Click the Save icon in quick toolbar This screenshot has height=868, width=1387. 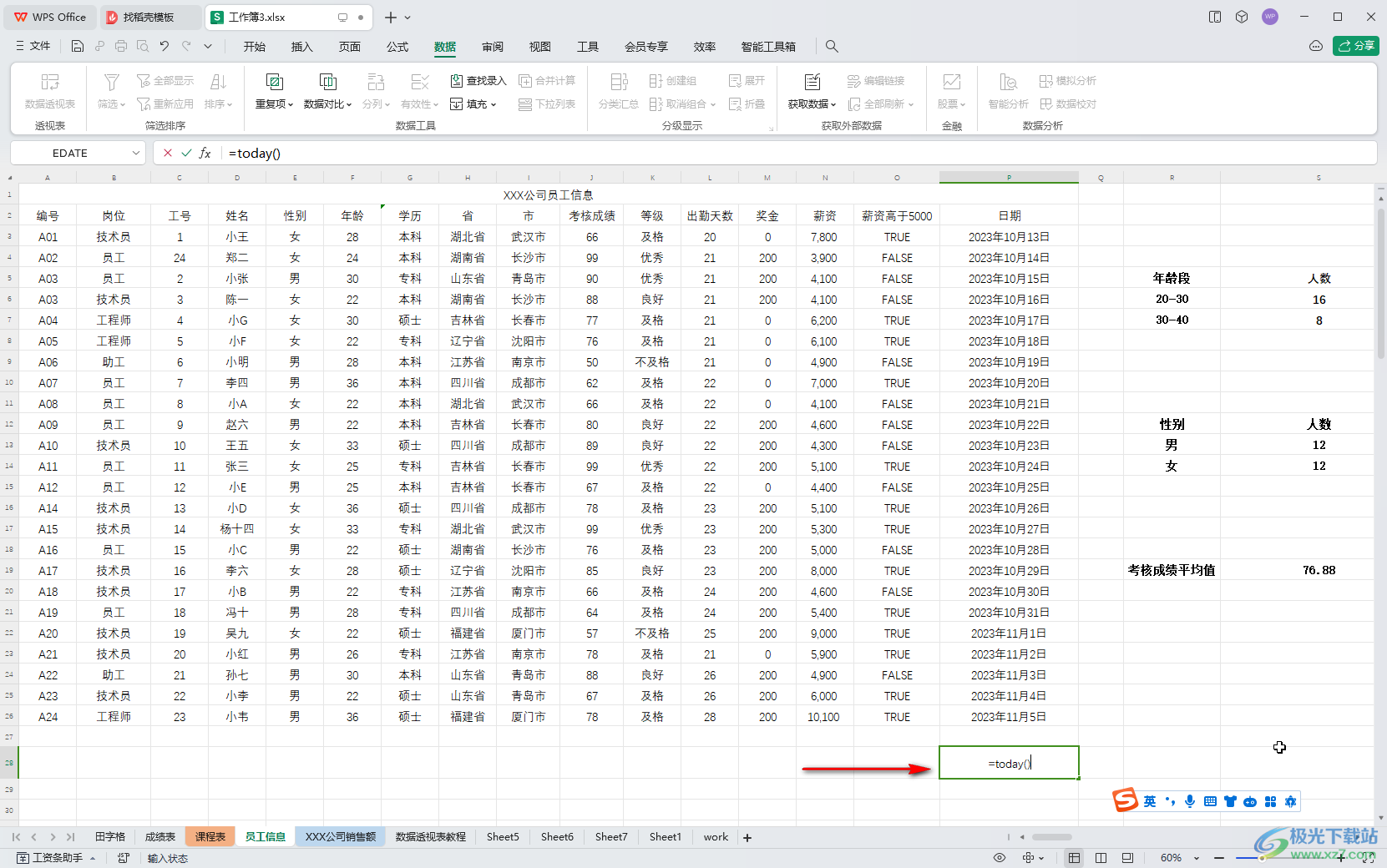click(x=78, y=47)
